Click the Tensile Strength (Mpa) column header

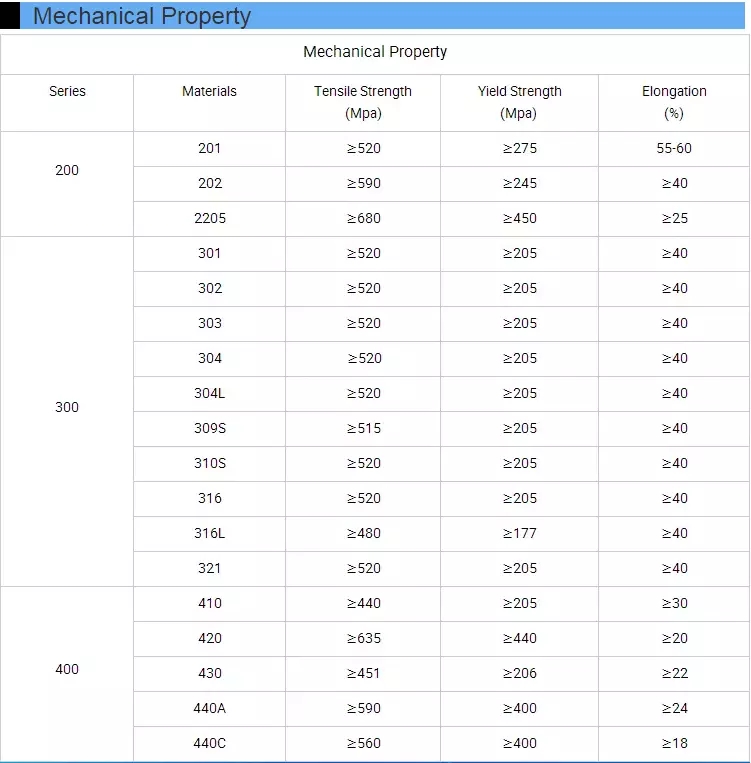(x=363, y=102)
